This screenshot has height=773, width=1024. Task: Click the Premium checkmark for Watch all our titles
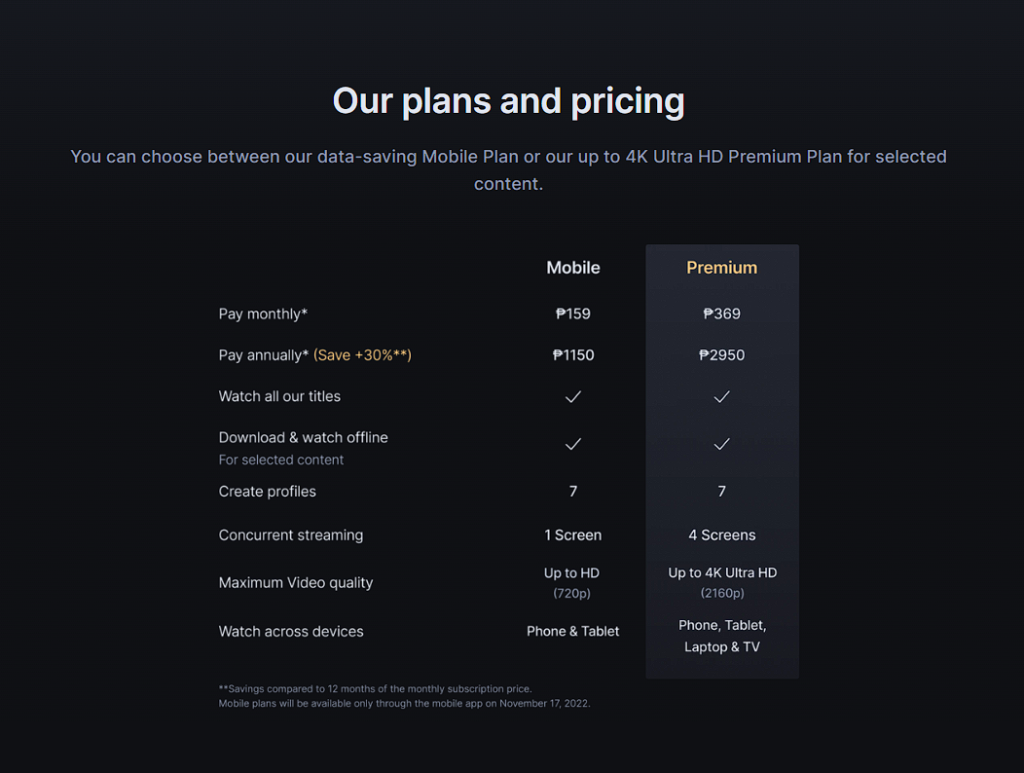pos(722,397)
